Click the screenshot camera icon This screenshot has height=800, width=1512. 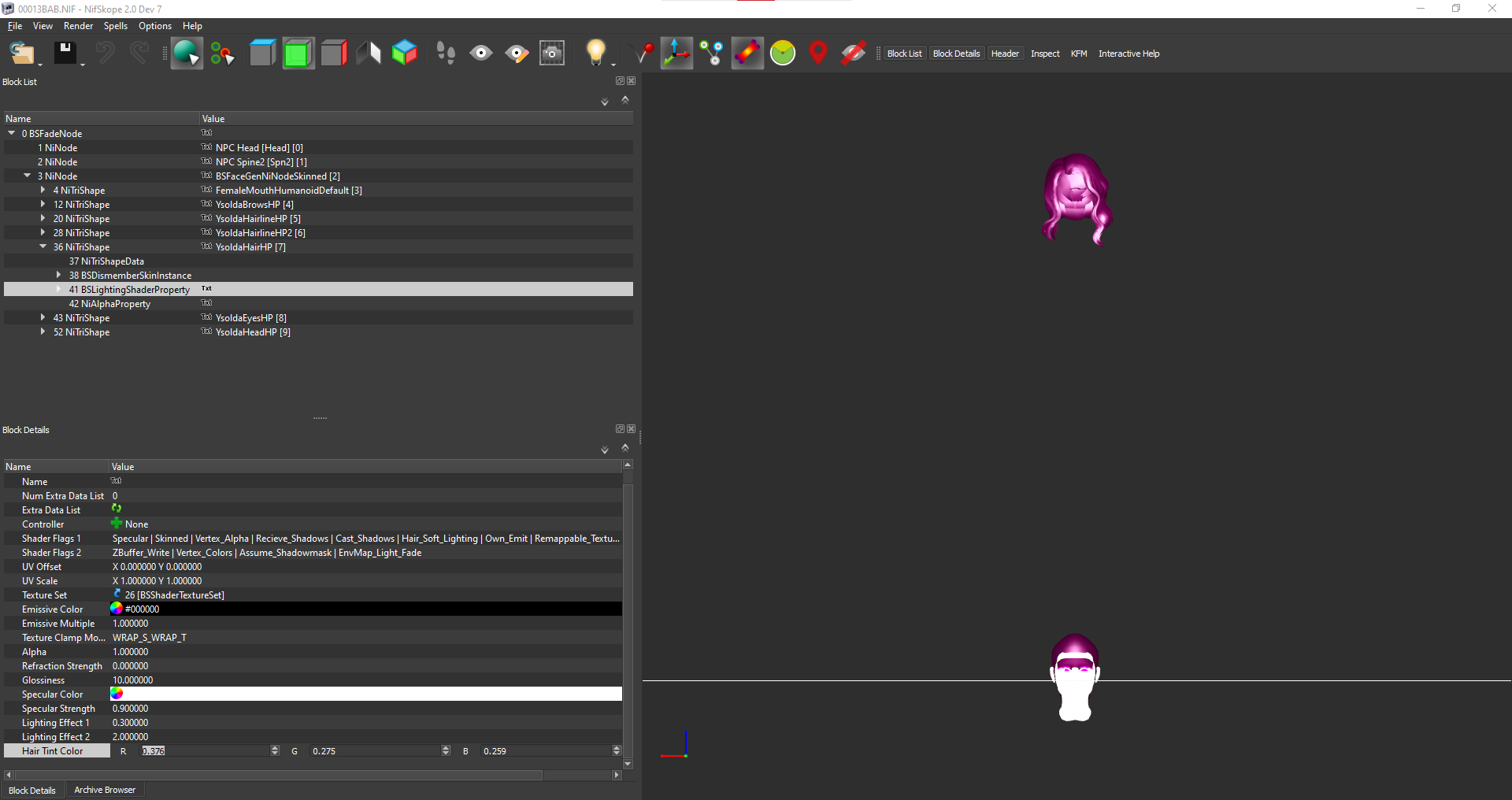coord(552,53)
